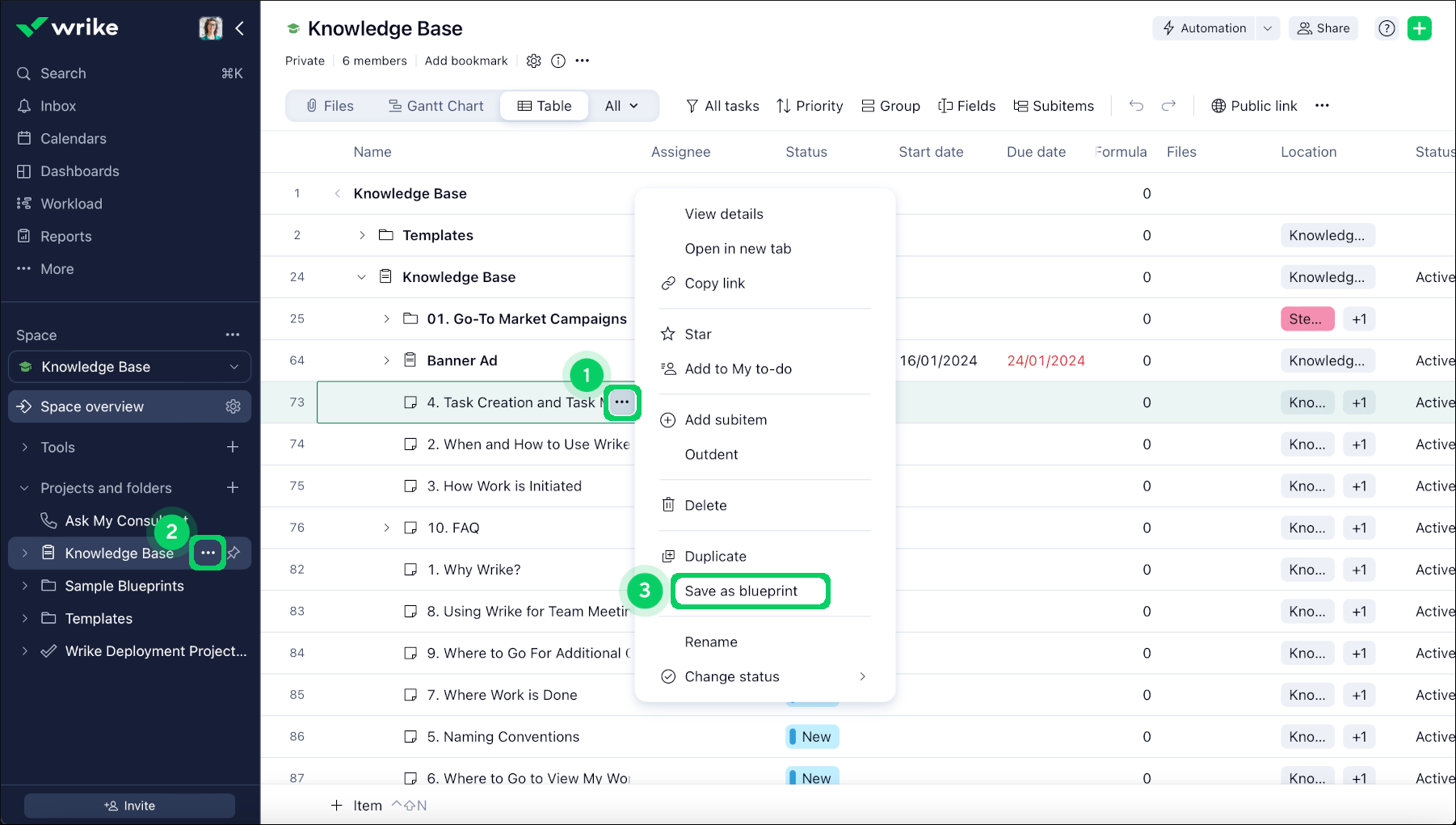
Task: Open the space info icon
Action: coord(558,61)
